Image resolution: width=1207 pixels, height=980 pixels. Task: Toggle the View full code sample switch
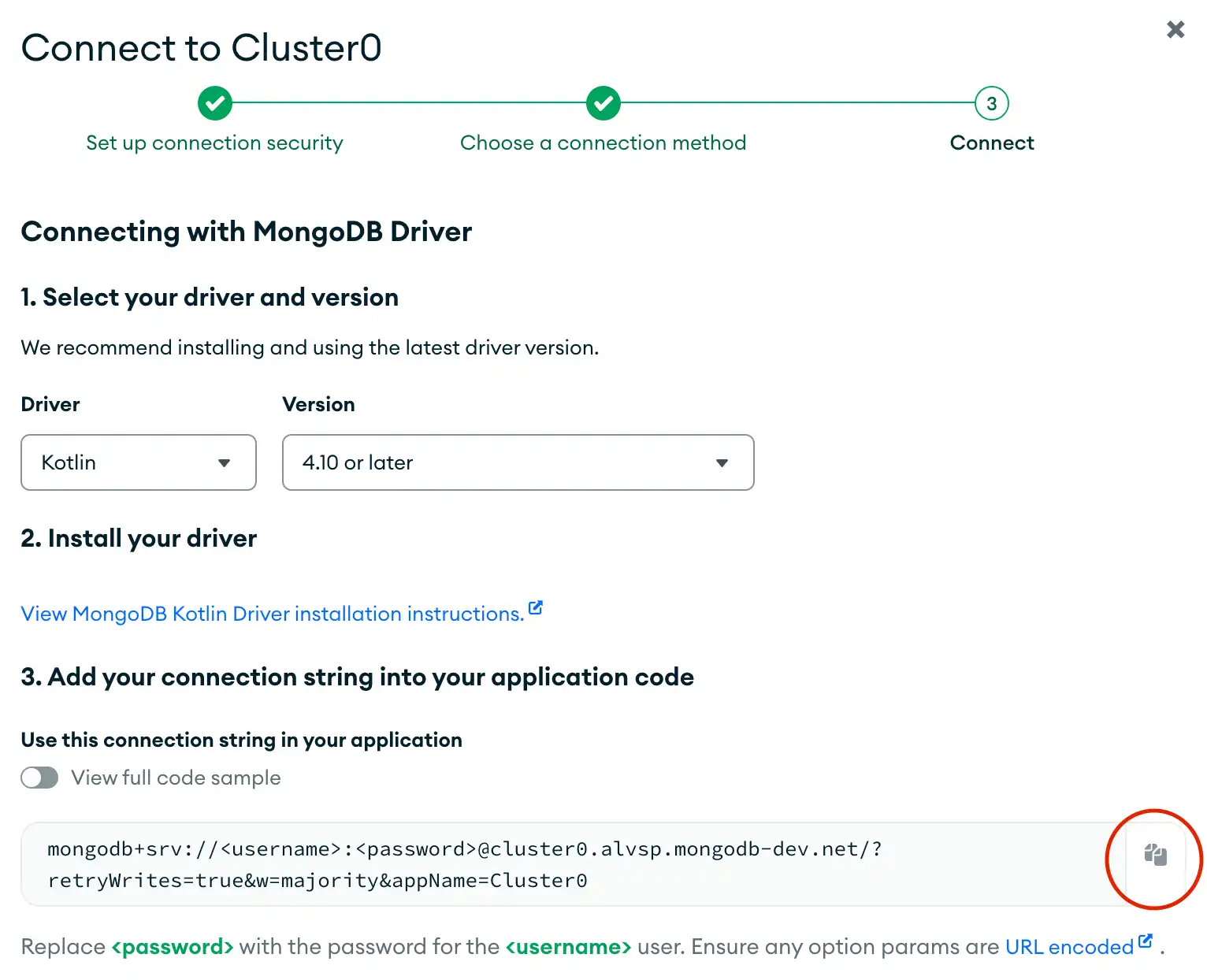(x=39, y=778)
